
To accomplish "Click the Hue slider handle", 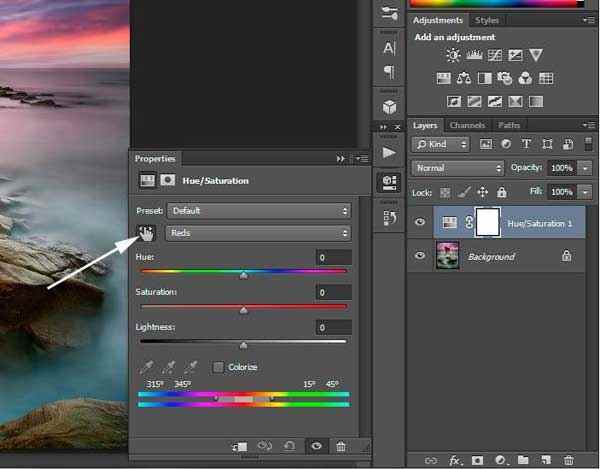I will click(243, 275).
